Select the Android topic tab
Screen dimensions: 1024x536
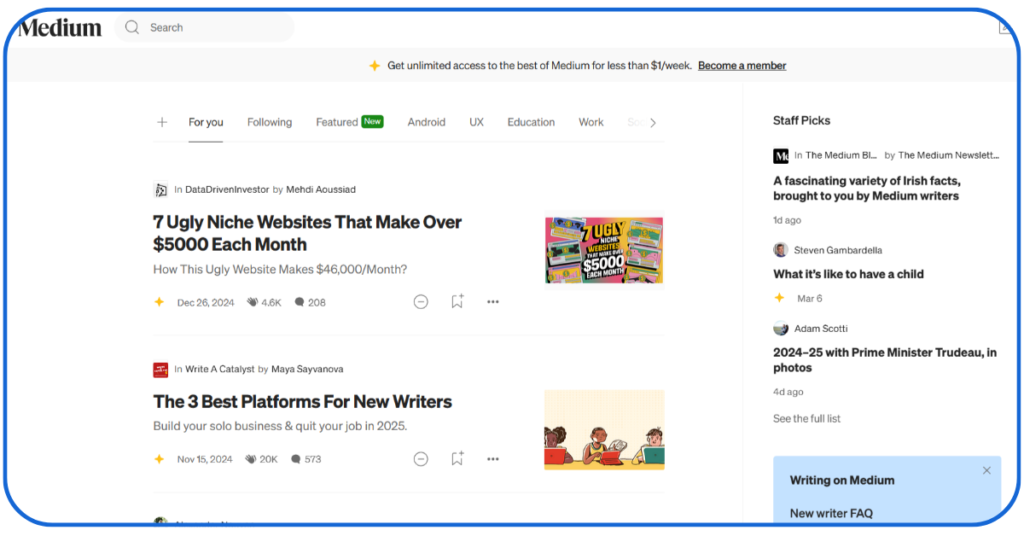click(426, 122)
